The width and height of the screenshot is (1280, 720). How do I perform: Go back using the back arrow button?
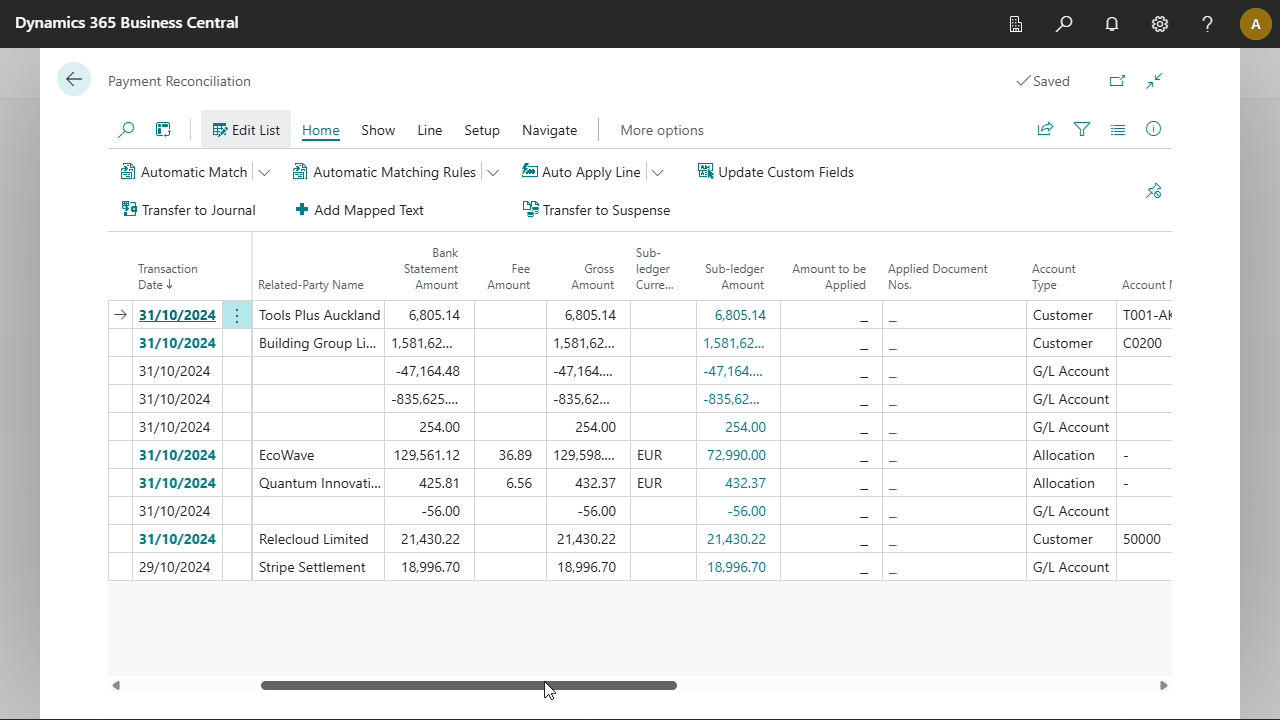pyautogui.click(x=74, y=79)
